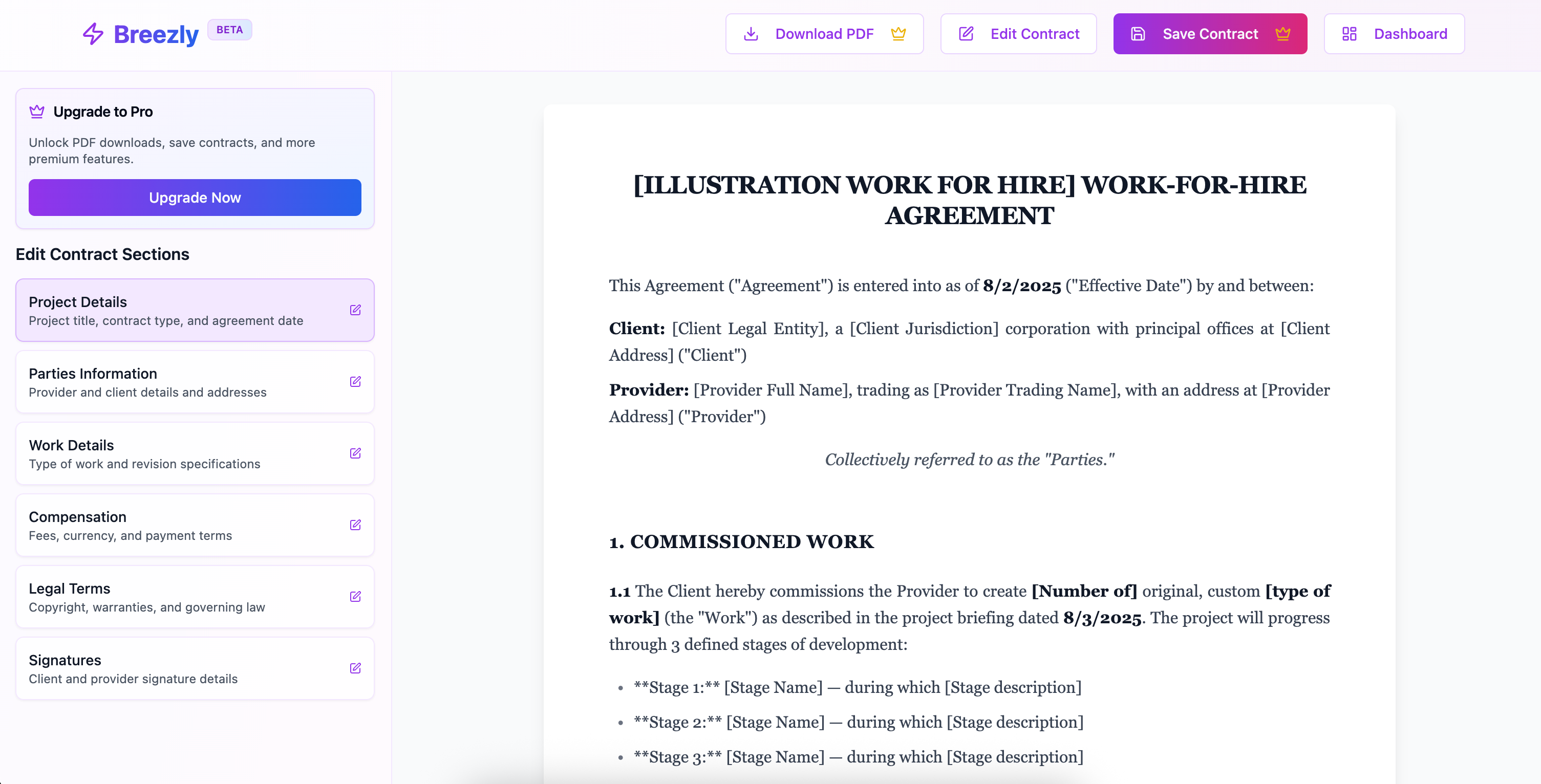
Task: Click crown icon on Save Contract
Action: click(x=1282, y=34)
